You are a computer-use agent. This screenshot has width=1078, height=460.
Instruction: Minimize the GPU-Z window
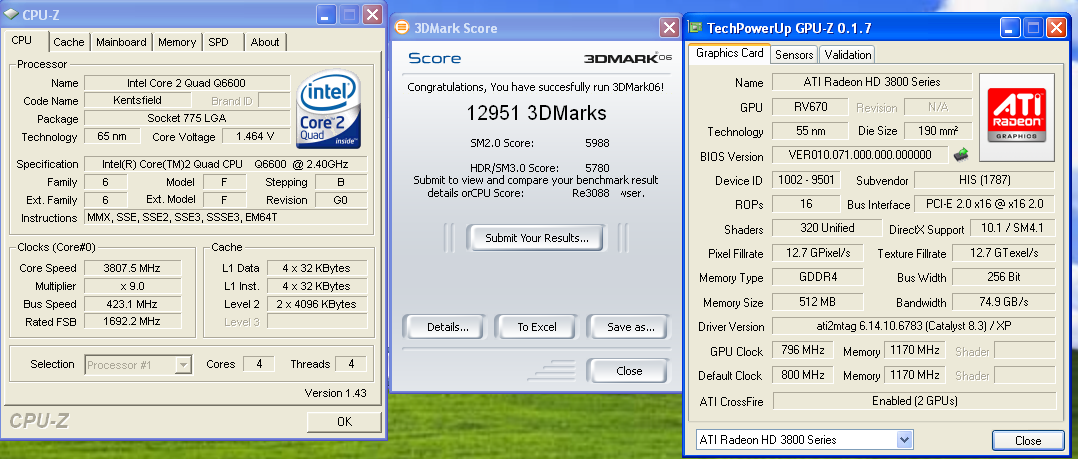point(1010,28)
